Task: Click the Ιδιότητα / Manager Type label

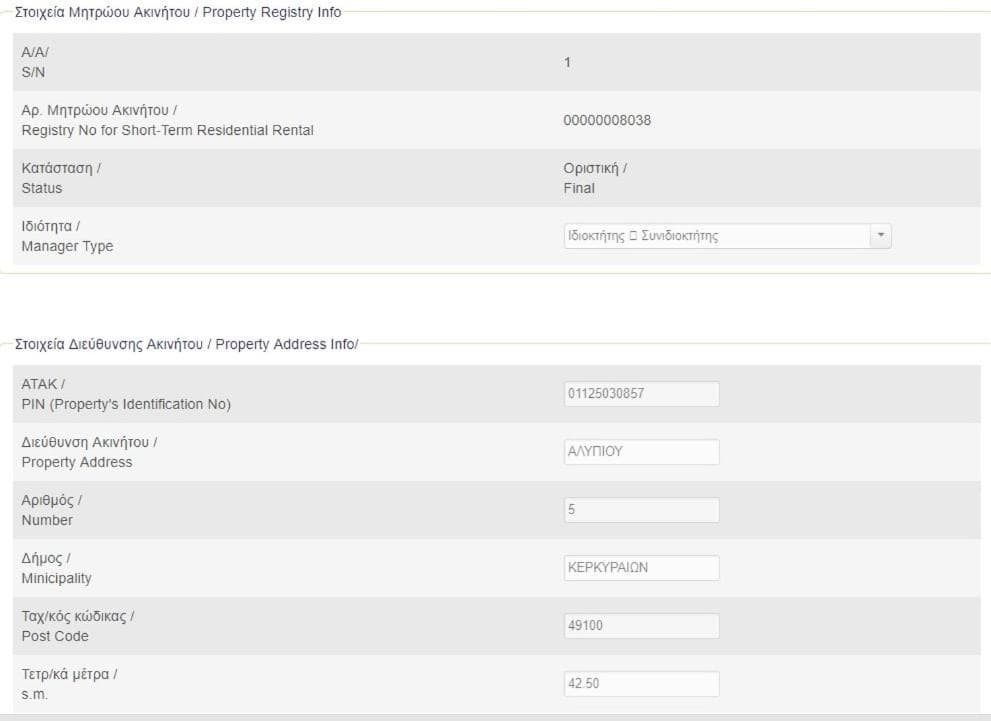Action: point(67,236)
